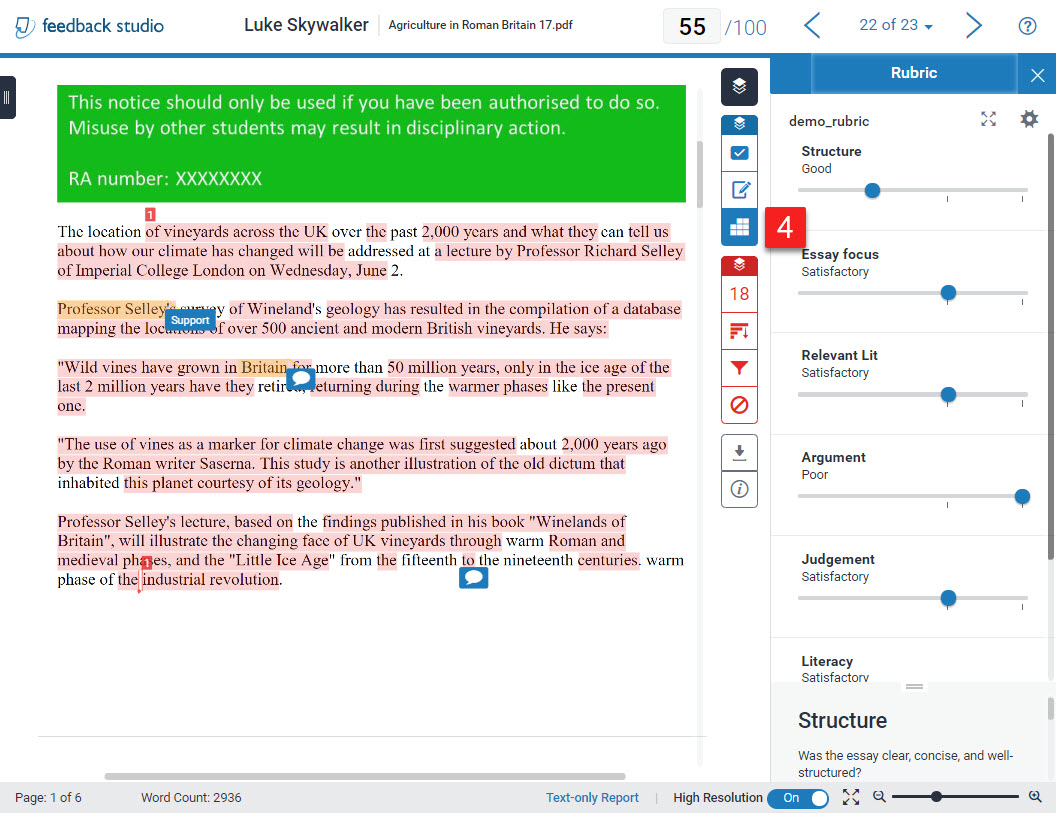Image resolution: width=1056 pixels, height=813 pixels.
Task: Open the rubric scorecard icon in toolbar
Action: tap(739, 228)
